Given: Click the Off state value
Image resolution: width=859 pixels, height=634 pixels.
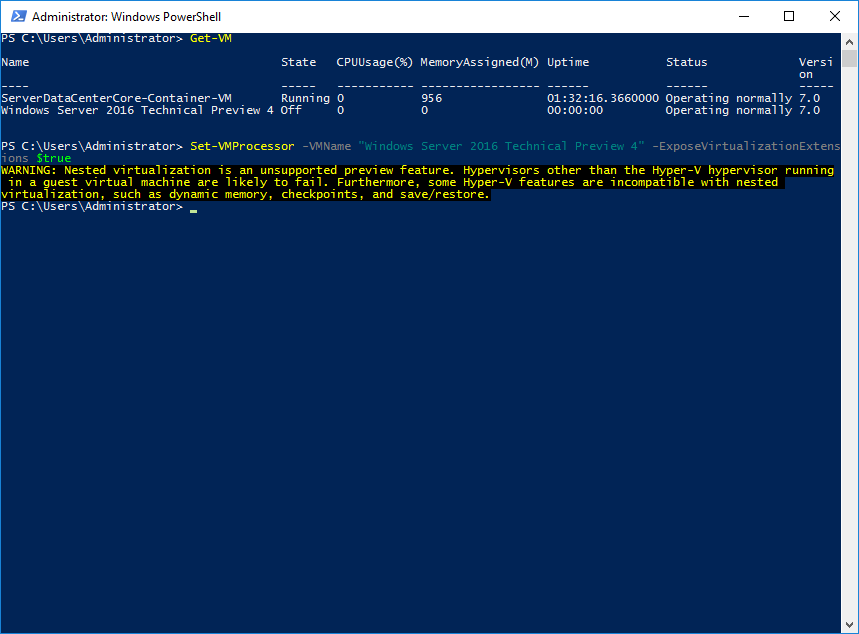Looking at the screenshot, I should pos(293,110).
